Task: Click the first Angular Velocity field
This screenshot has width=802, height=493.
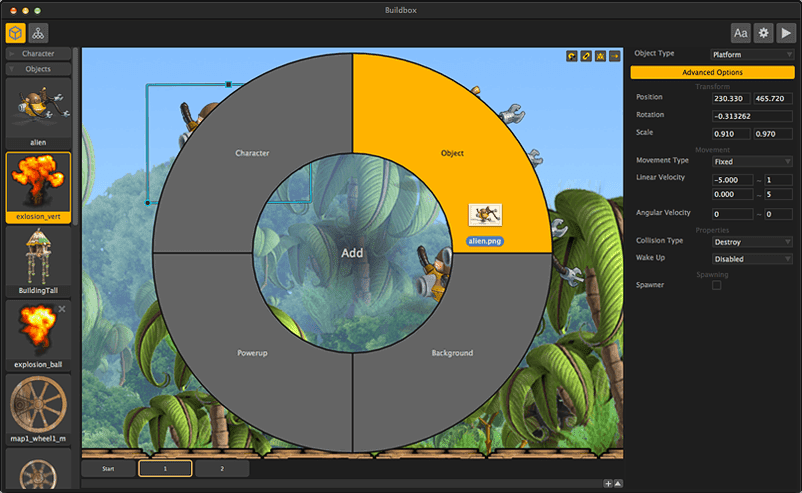Action: 732,214
